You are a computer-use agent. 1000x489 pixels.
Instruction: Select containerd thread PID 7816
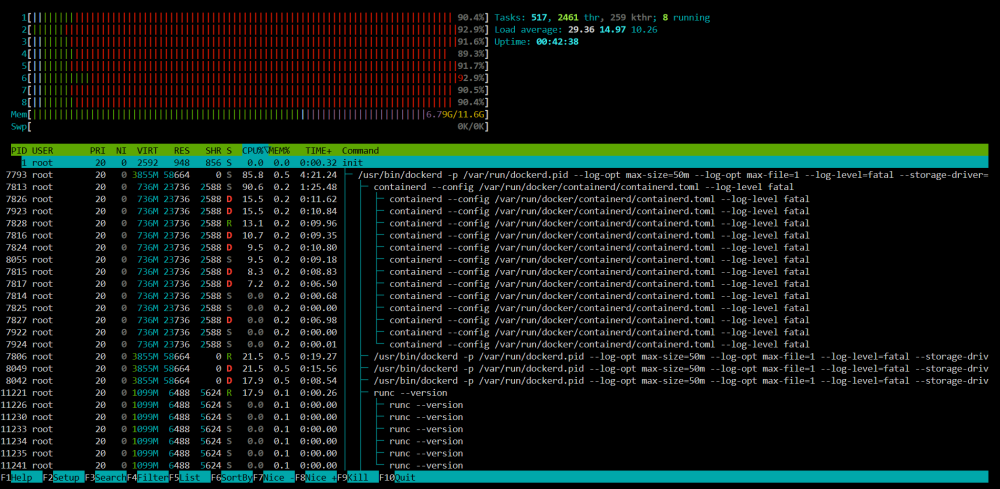[x=494, y=235]
